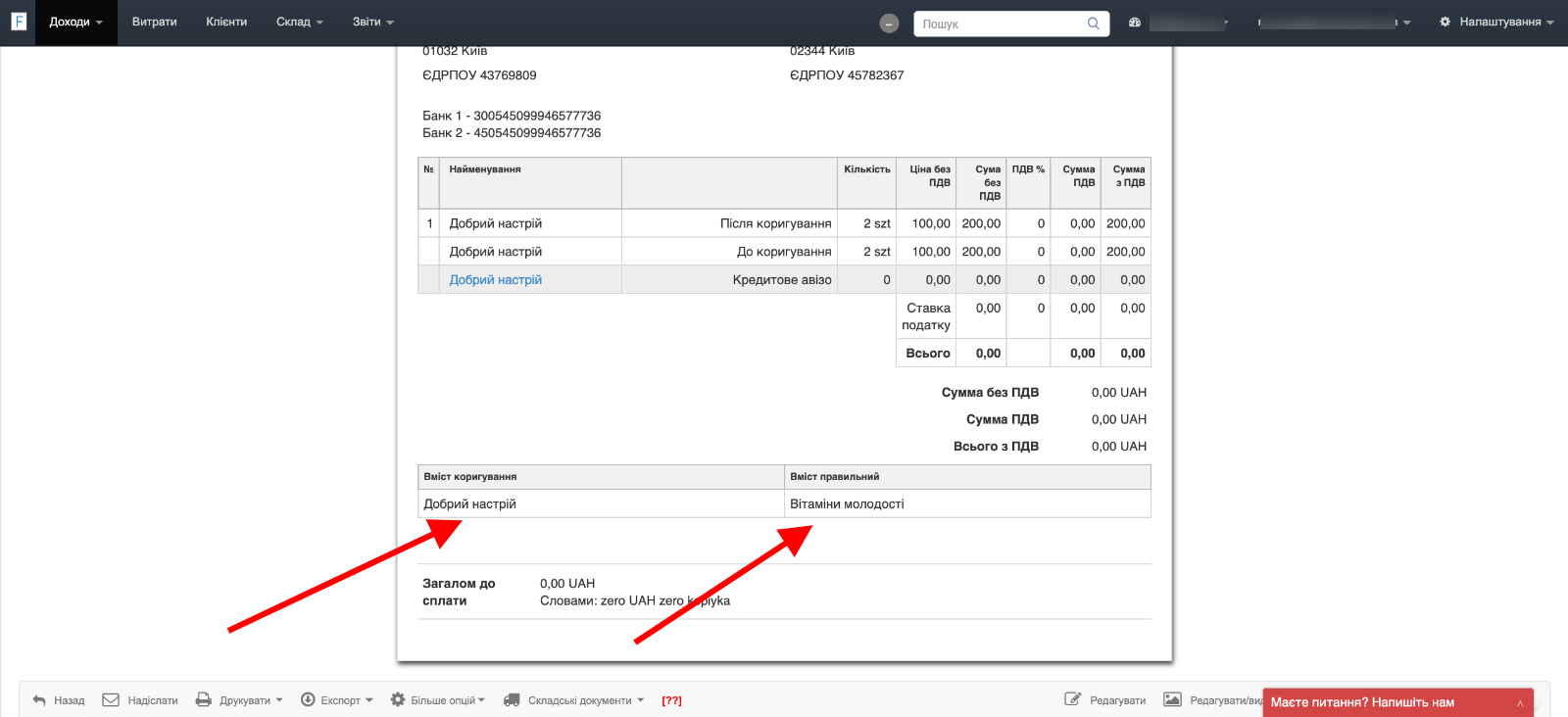
Task: Click the search magnifier icon
Action: pos(1093,24)
